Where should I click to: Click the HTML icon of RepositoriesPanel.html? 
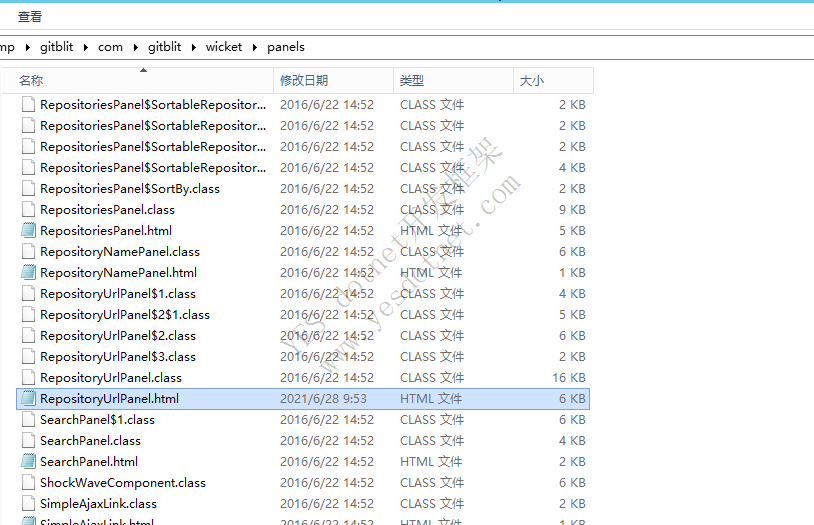(29, 231)
